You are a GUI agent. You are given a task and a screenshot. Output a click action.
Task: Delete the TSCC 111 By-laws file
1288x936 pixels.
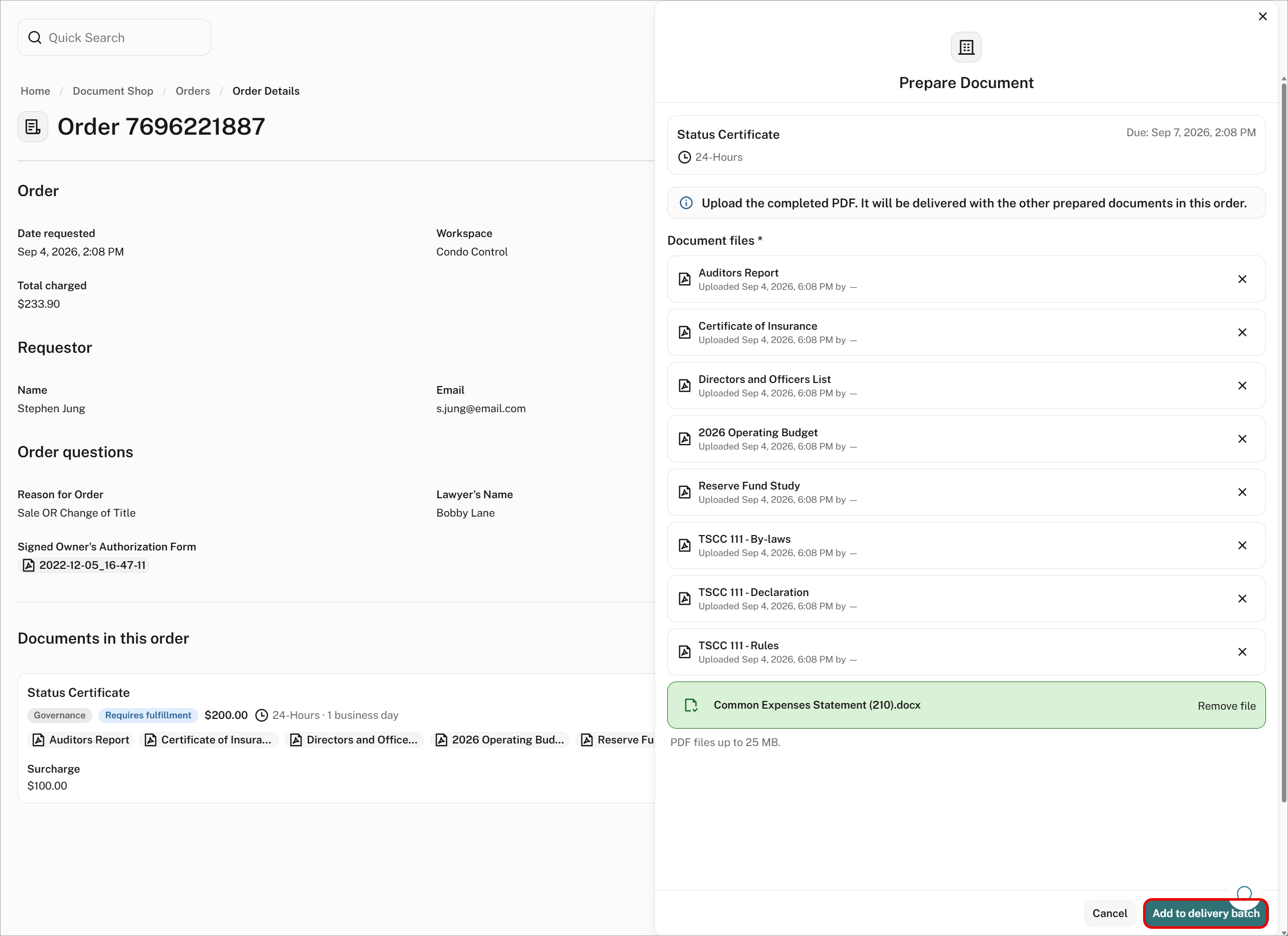point(1242,545)
